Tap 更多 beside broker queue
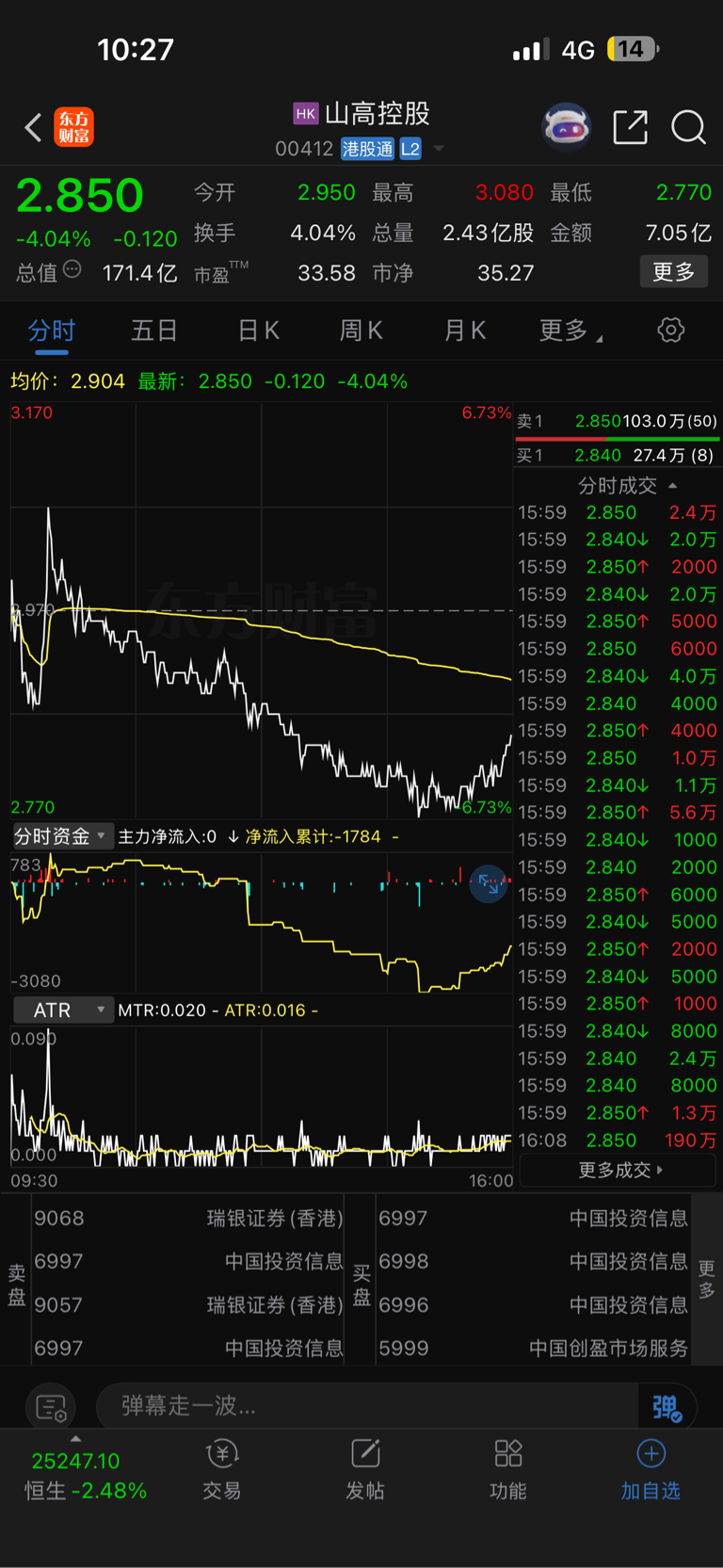This screenshot has width=723, height=1568. coord(707,1280)
